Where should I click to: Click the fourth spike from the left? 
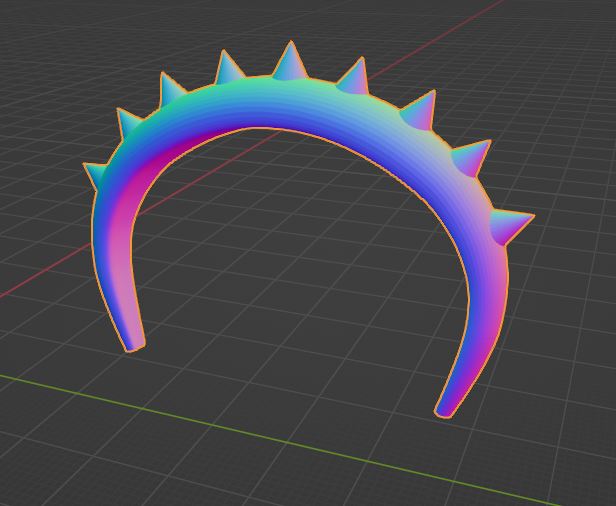229,70
